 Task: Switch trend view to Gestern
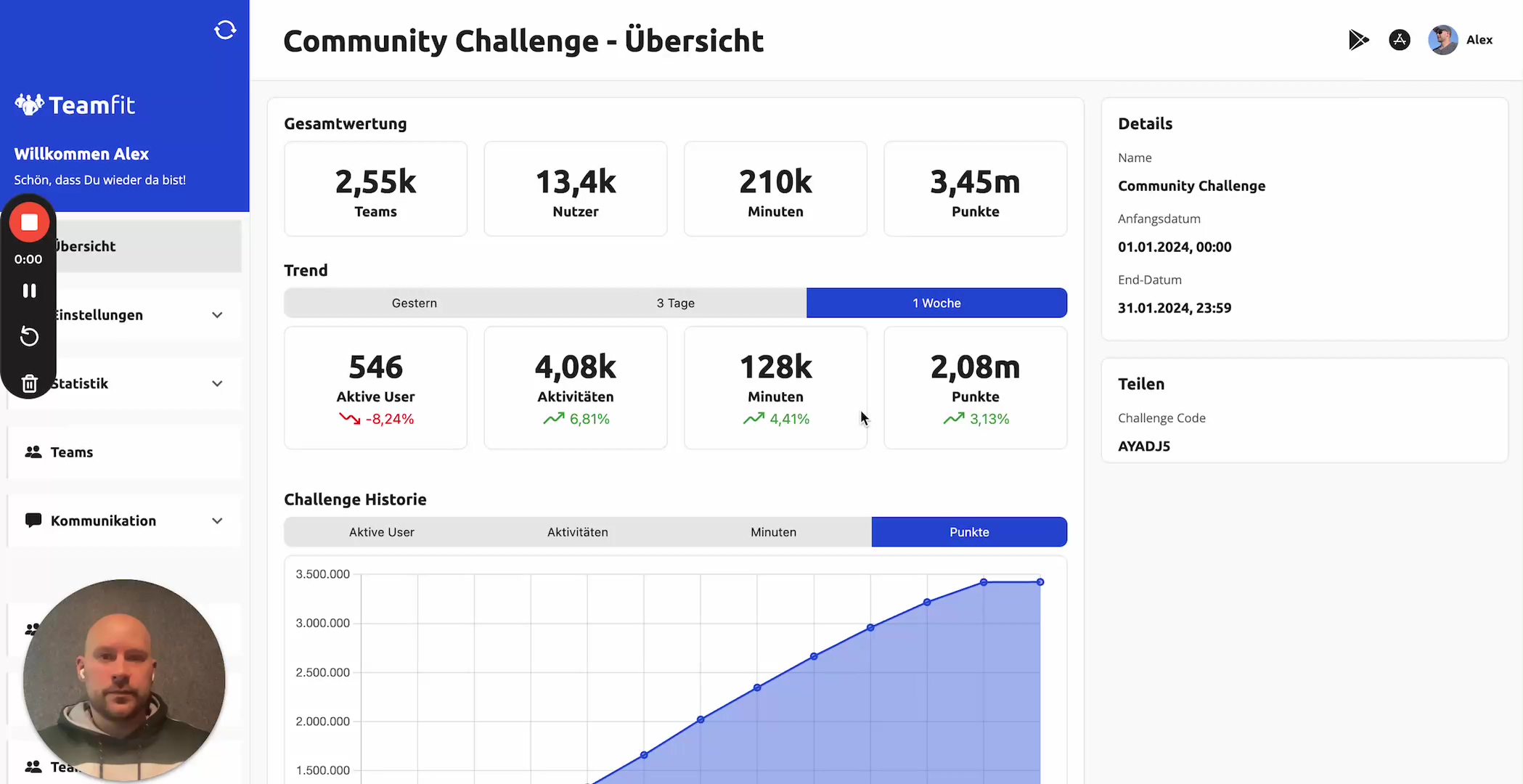point(414,303)
